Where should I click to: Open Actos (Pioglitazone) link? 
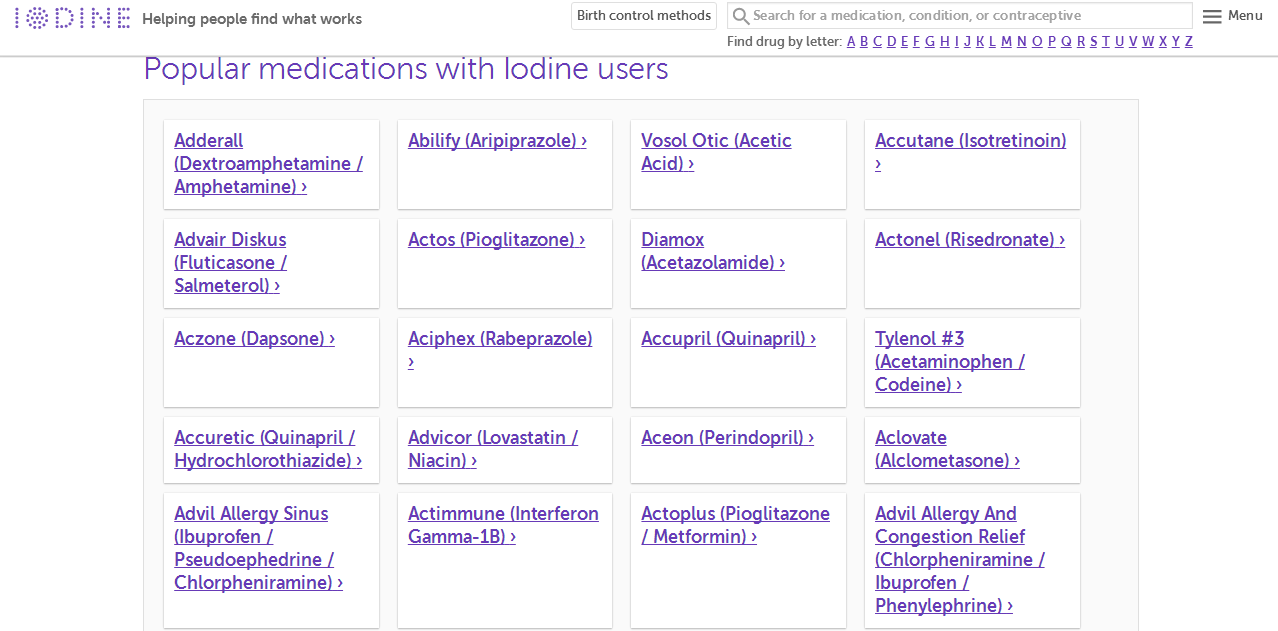coord(496,240)
